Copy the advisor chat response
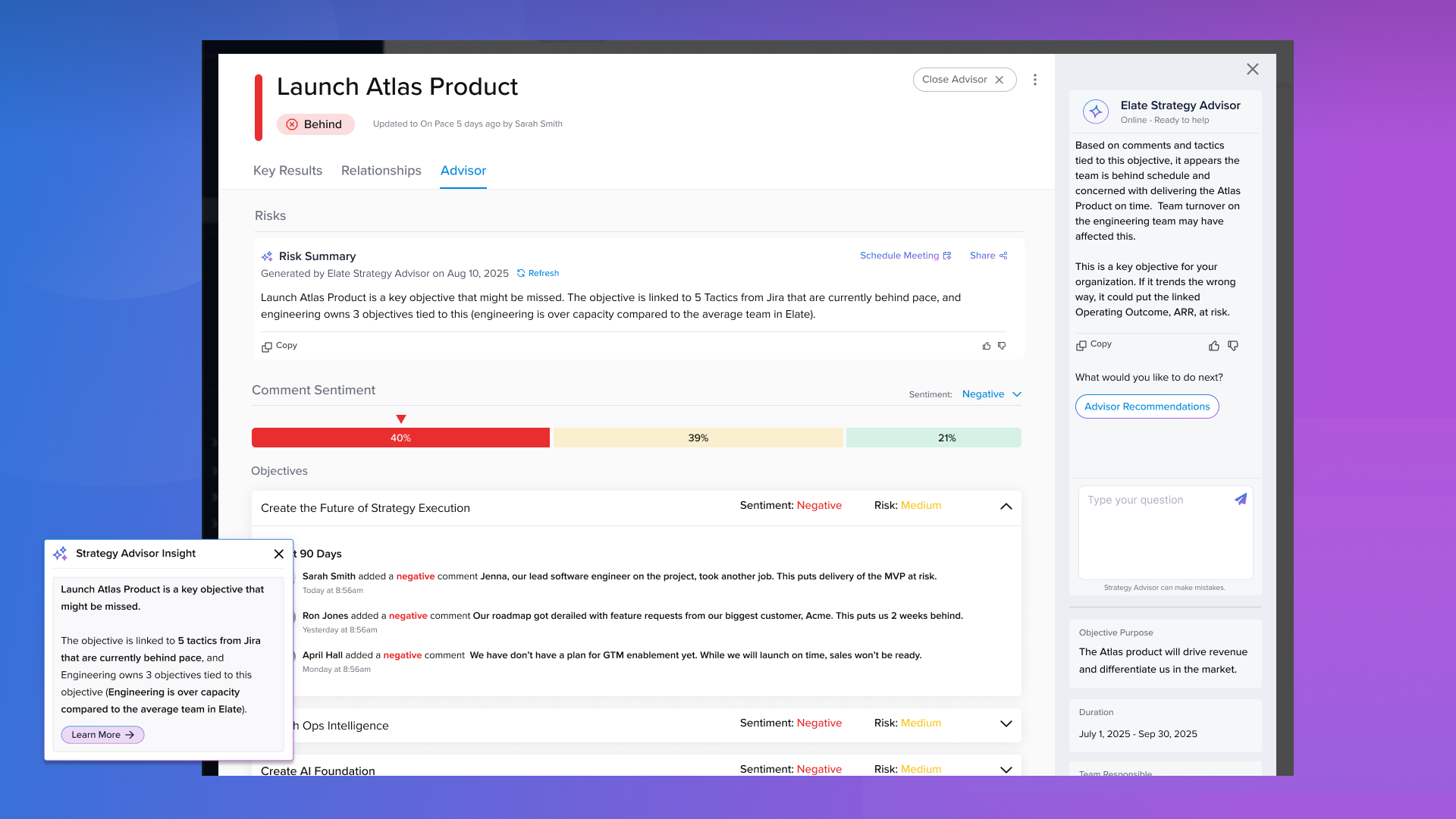 (1094, 344)
